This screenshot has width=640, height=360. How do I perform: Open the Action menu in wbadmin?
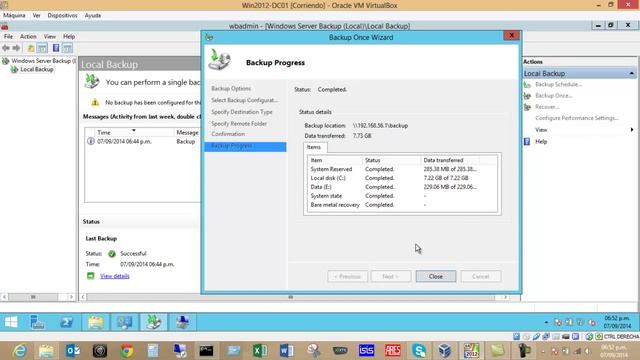click(28, 36)
